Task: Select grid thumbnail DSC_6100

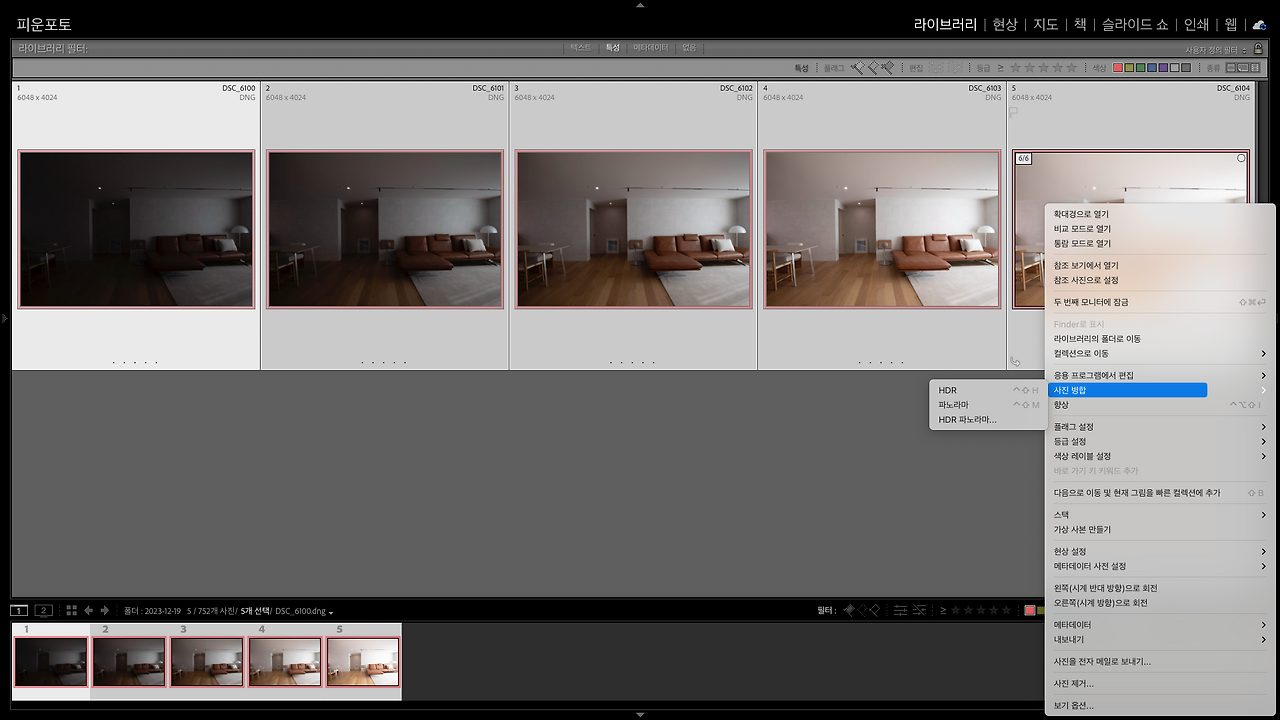Action: pyautogui.click(x=136, y=229)
